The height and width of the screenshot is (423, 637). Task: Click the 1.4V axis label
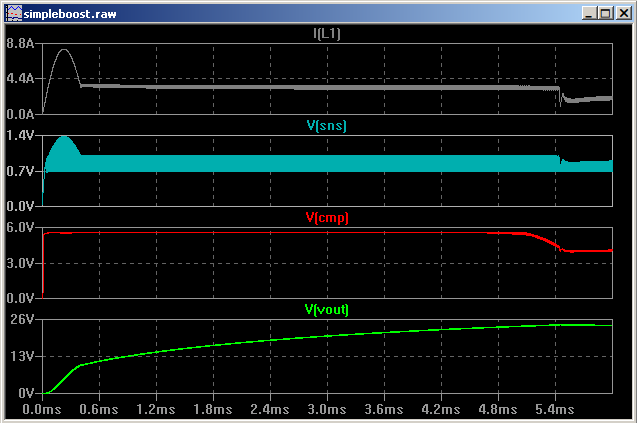20,135
